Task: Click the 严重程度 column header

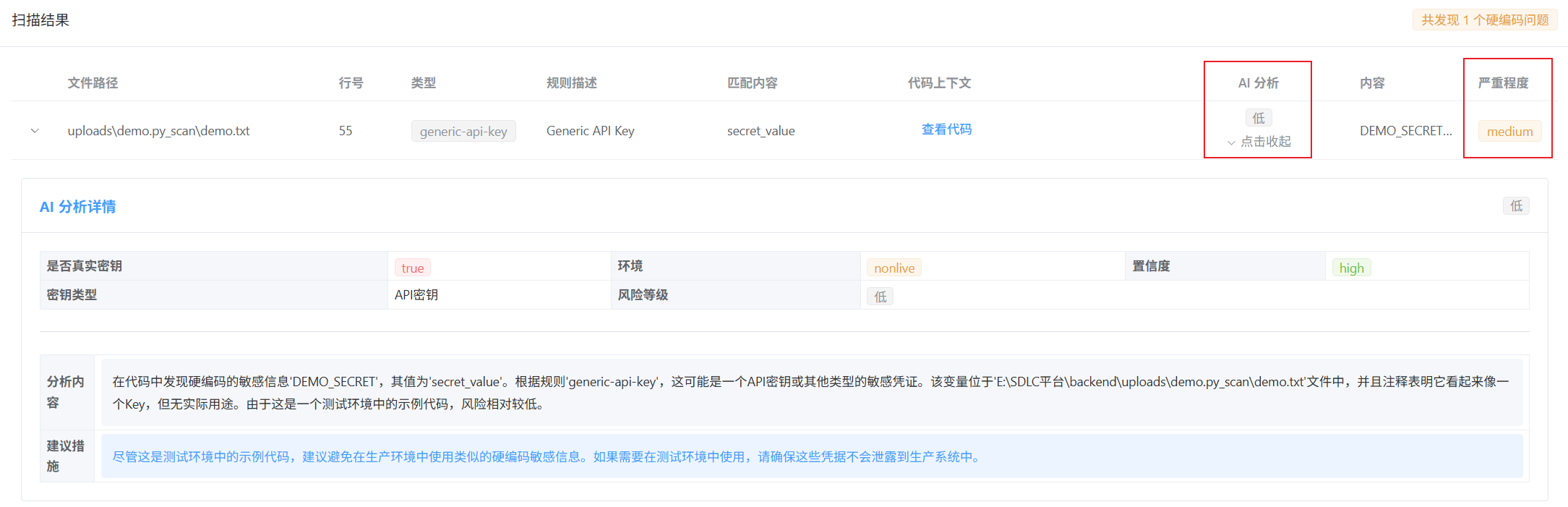Action: click(1503, 83)
